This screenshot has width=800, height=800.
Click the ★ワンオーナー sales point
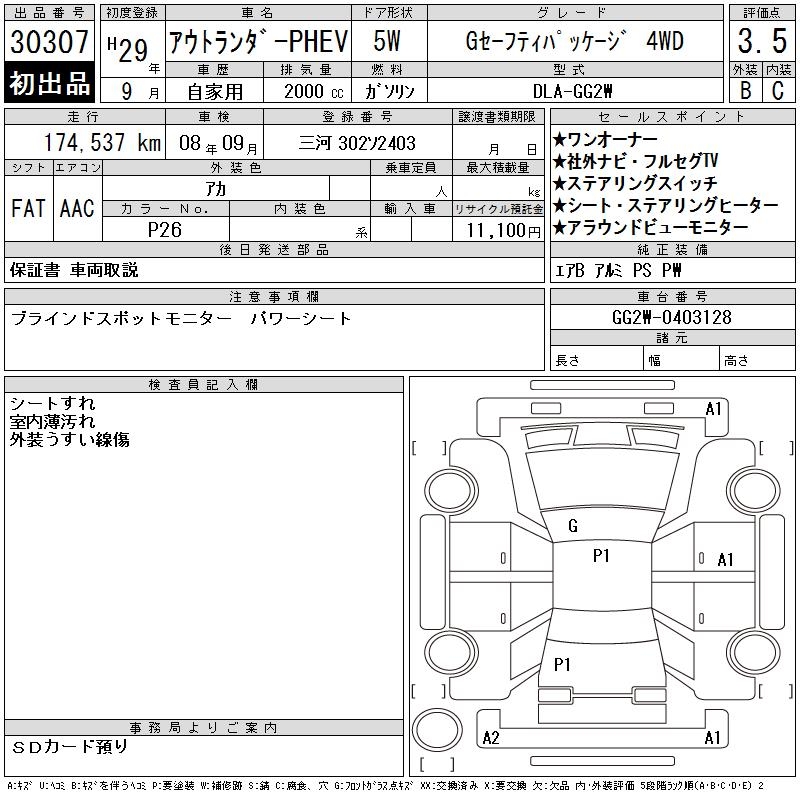pyautogui.click(x=605, y=138)
